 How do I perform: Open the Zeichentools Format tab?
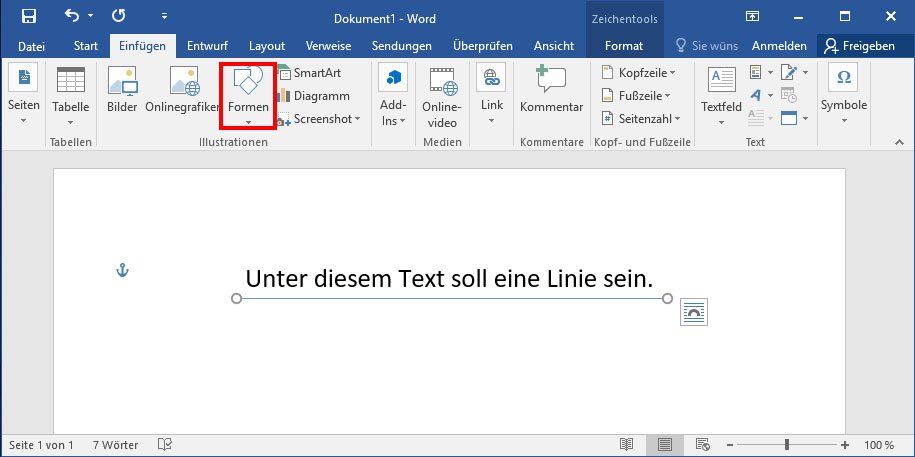[624, 46]
